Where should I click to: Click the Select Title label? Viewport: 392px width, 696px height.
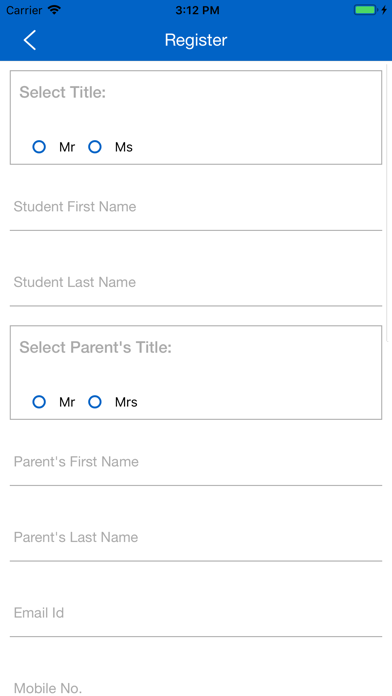pos(63,92)
